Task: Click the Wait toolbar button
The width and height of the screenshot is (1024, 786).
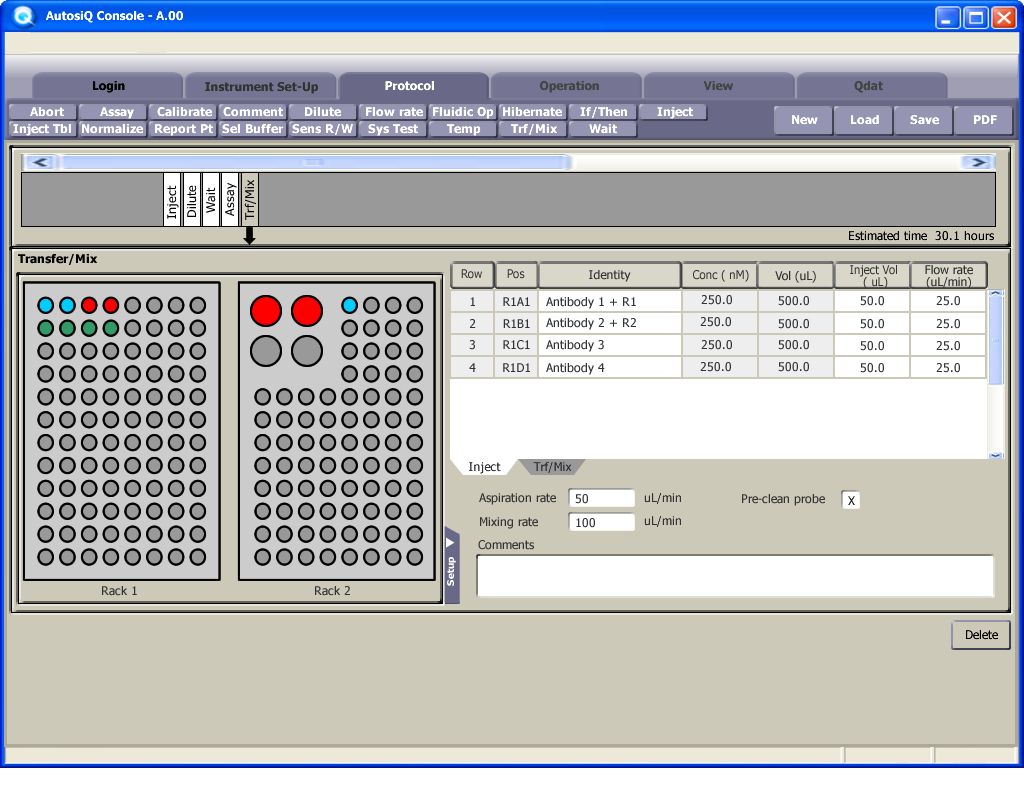Action: tap(603, 129)
